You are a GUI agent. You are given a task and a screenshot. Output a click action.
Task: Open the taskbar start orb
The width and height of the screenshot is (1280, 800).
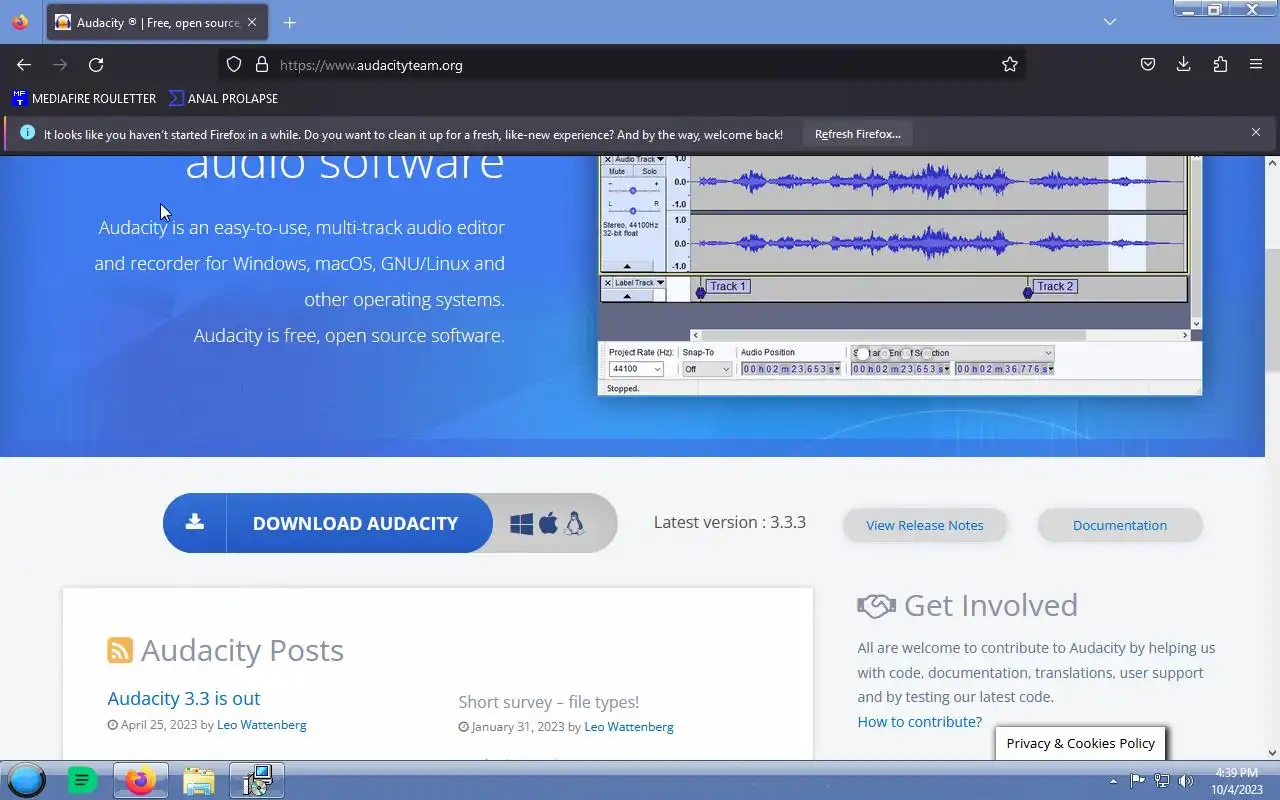[x=26, y=780]
